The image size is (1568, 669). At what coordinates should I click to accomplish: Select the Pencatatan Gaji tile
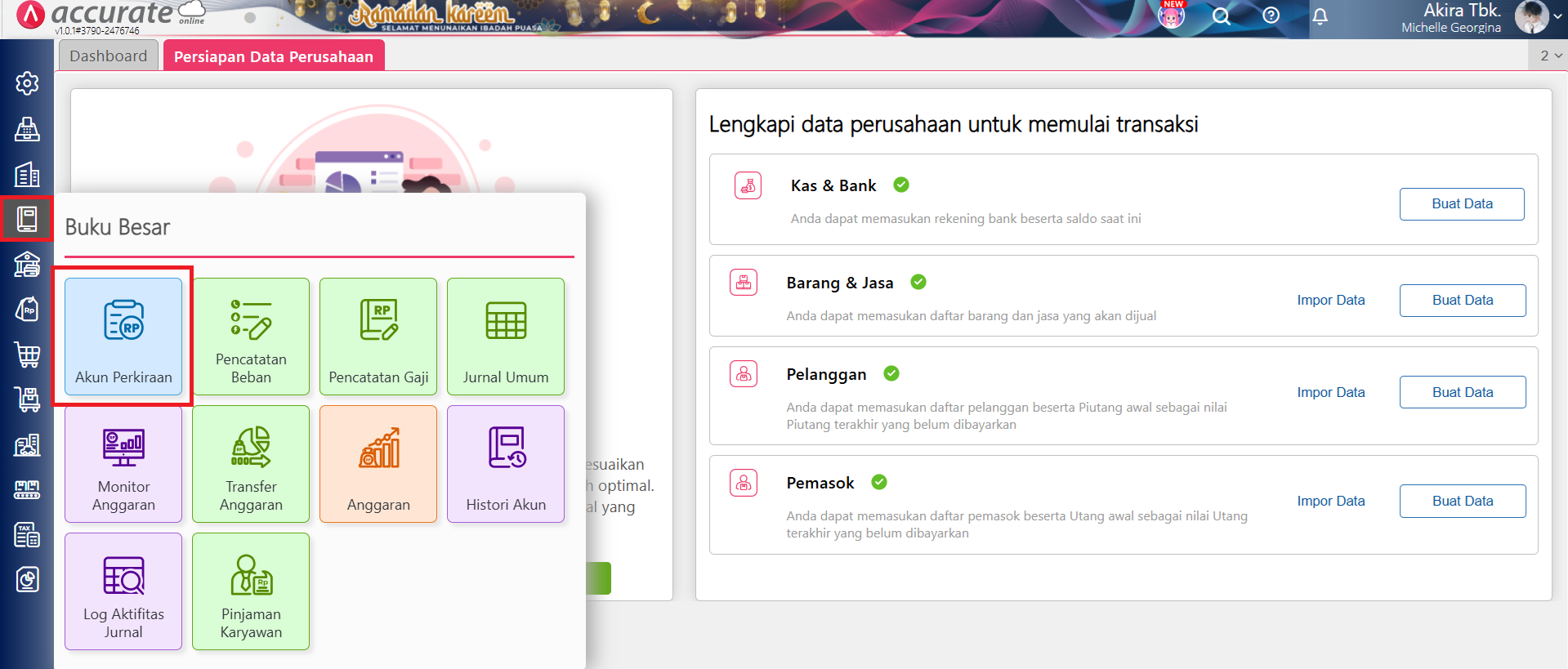tap(378, 337)
